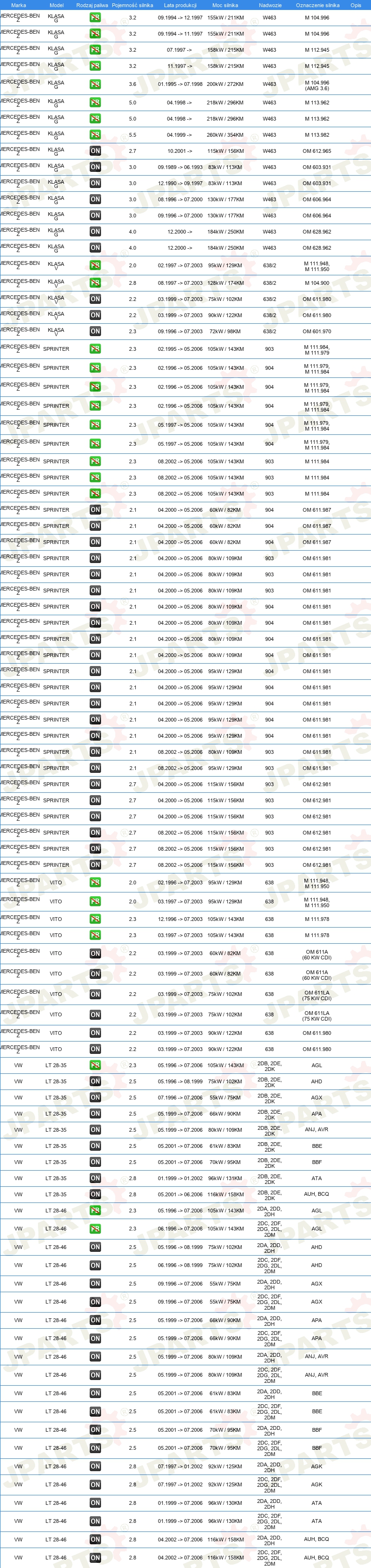
Task: Click the Model column header
Action: tap(56, 5)
